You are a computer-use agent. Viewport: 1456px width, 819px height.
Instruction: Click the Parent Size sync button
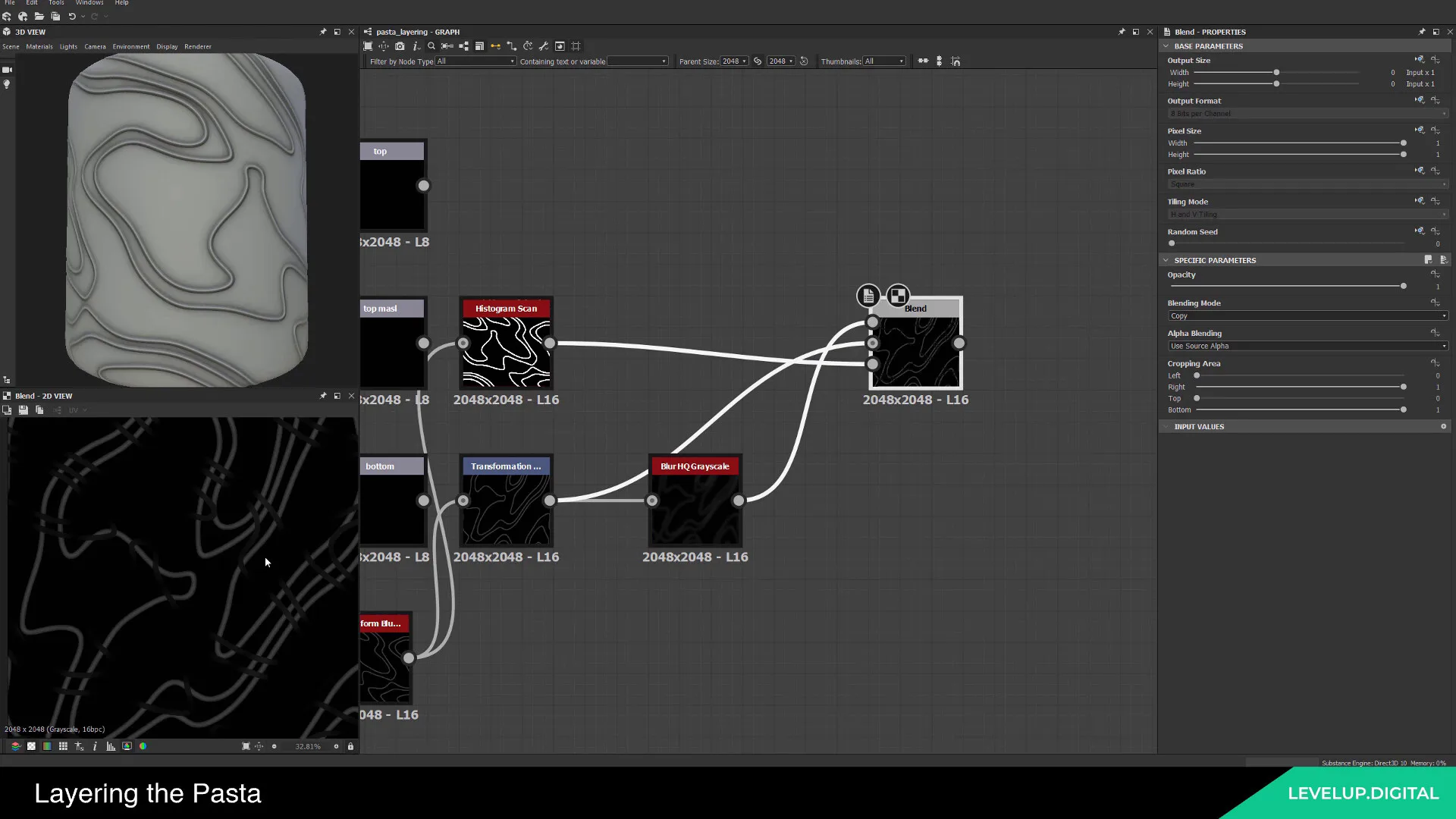(757, 61)
